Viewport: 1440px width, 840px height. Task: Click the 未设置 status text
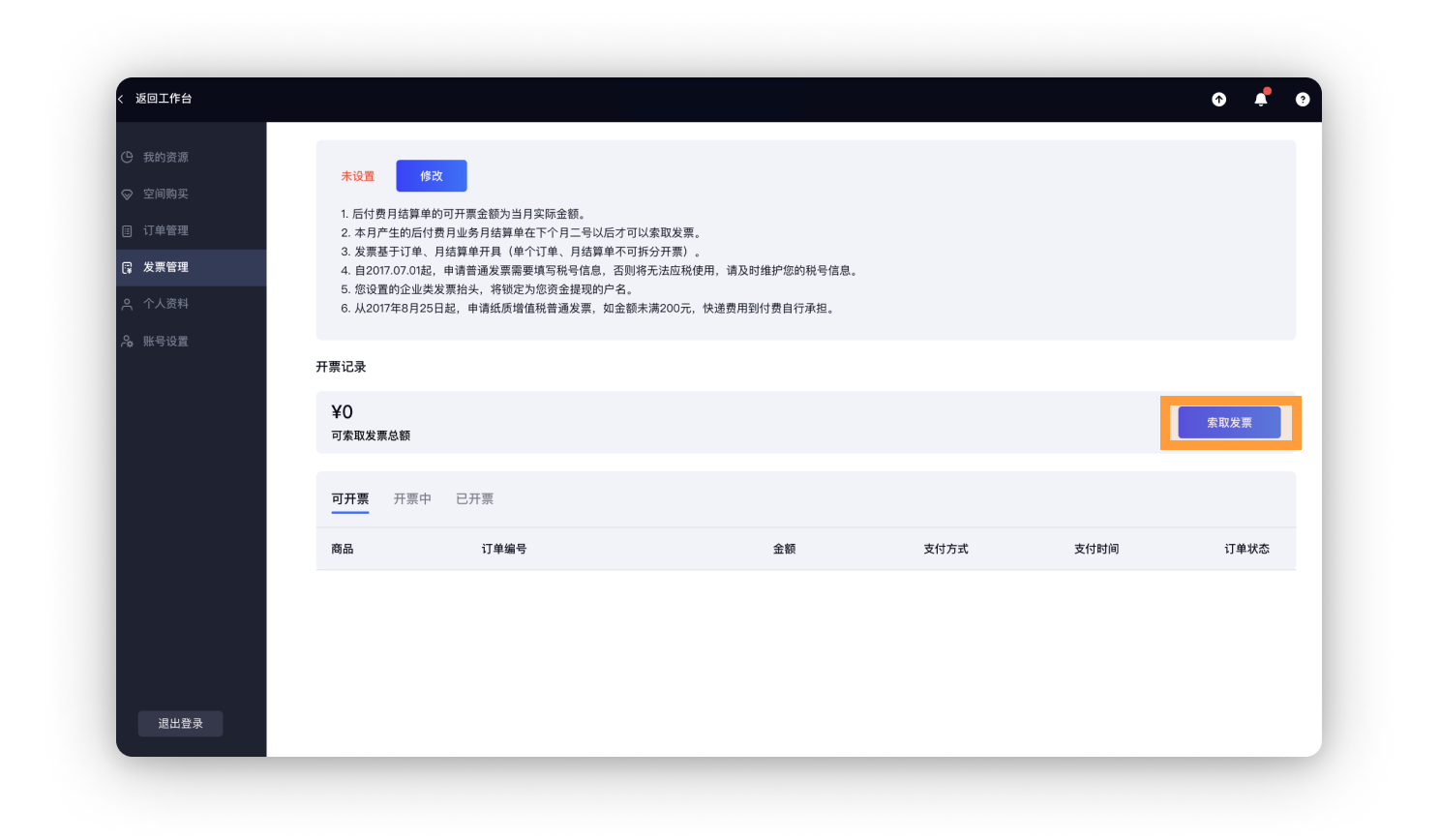tap(357, 176)
